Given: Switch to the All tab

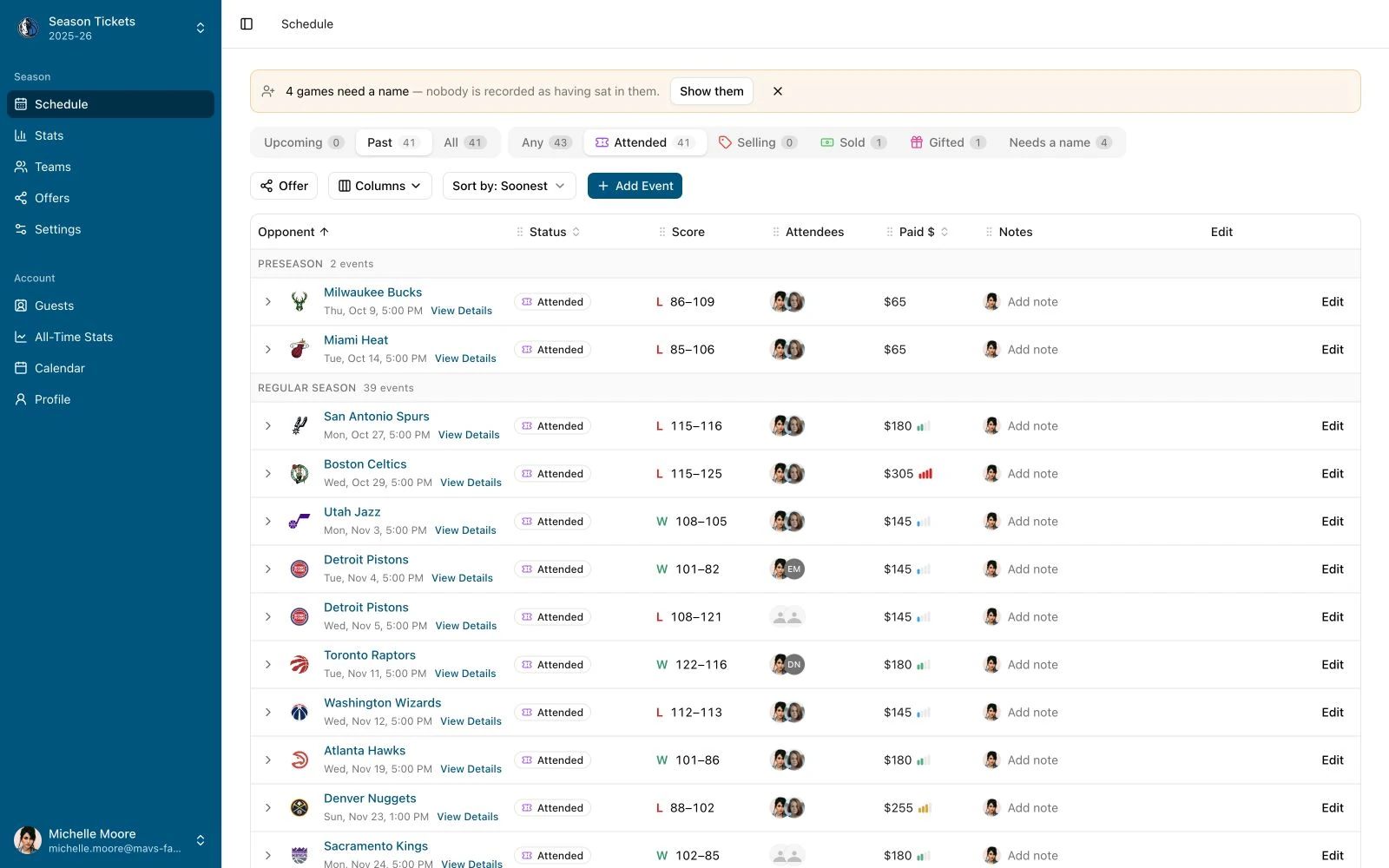Looking at the screenshot, I should (x=464, y=142).
